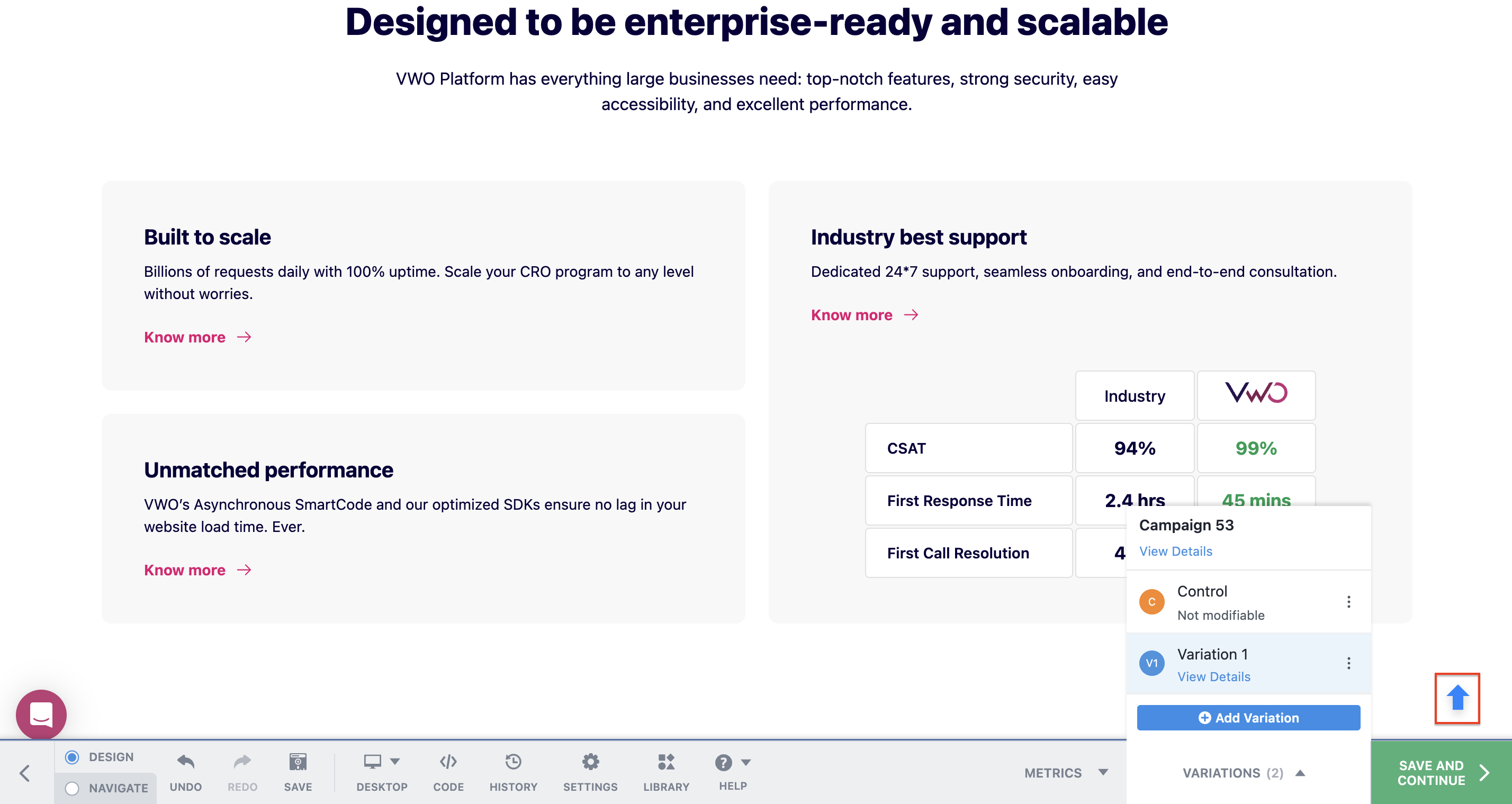This screenshot has height=804, width=1512.
Task: Select the Control variation row
Action: coord(1248,602)
